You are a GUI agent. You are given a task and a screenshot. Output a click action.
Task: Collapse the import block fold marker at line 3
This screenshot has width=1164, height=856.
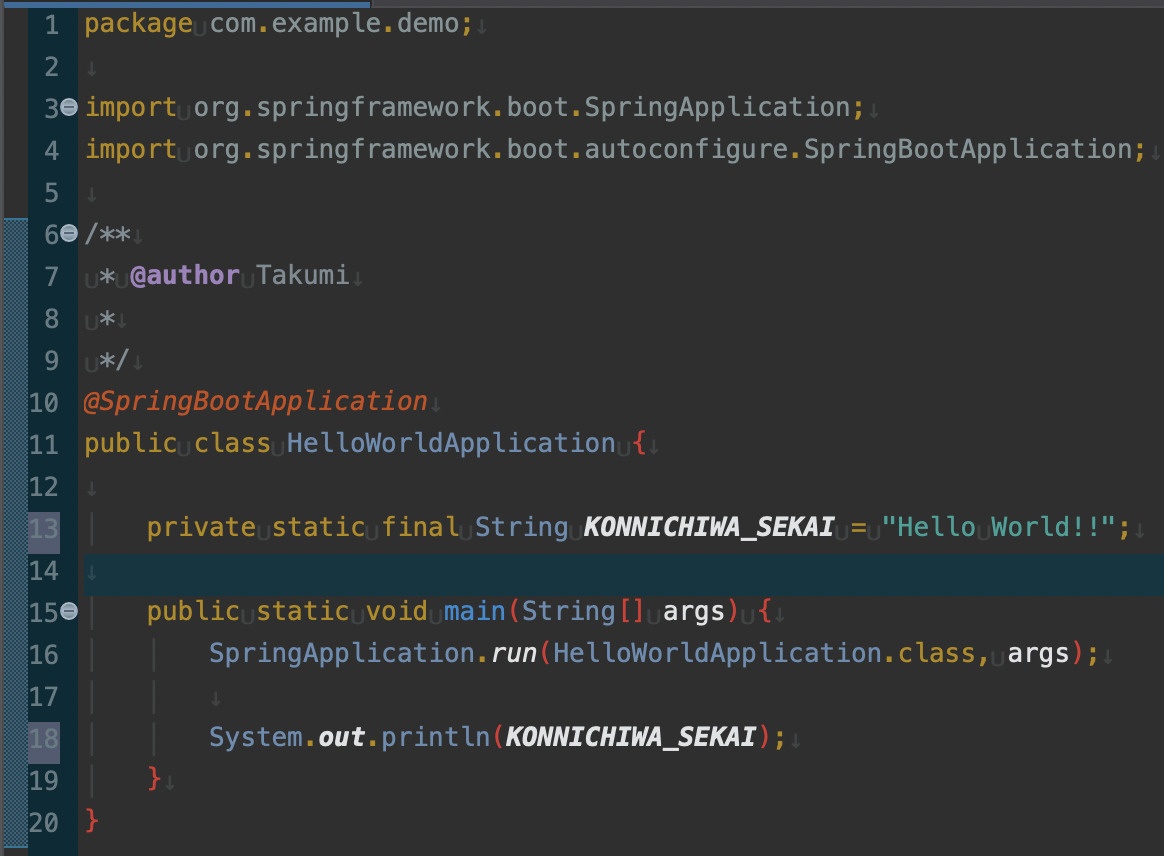[68, 107]
